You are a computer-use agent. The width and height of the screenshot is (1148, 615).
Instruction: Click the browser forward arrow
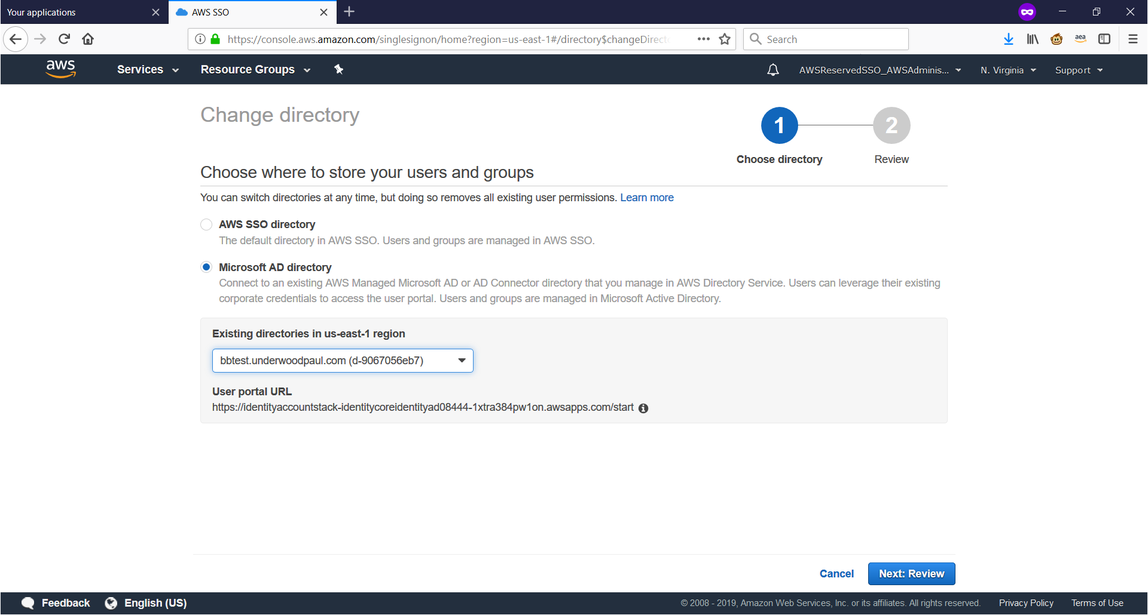pos(40,40)
